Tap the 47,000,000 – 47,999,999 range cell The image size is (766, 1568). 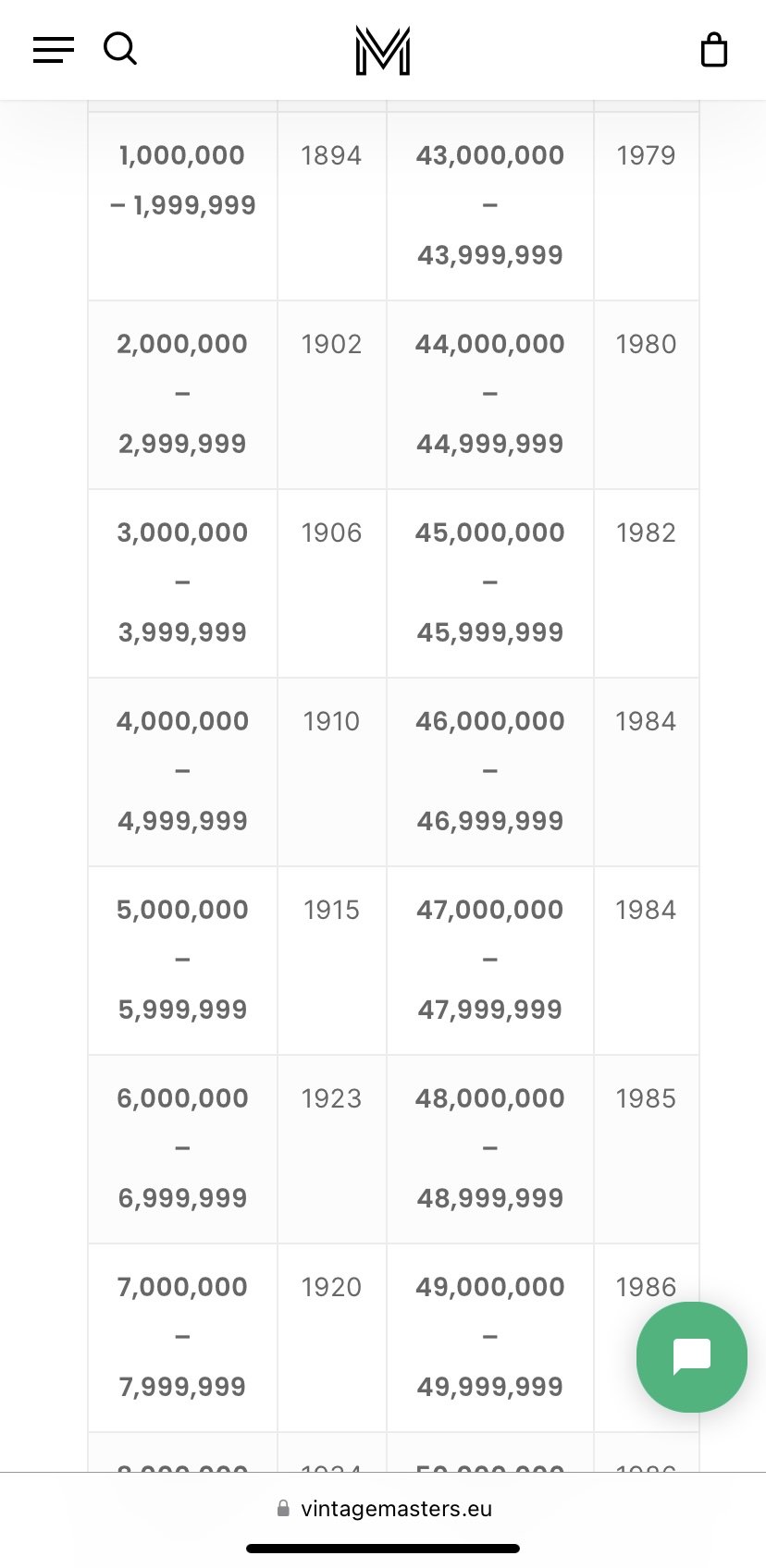tap(490, 961)
